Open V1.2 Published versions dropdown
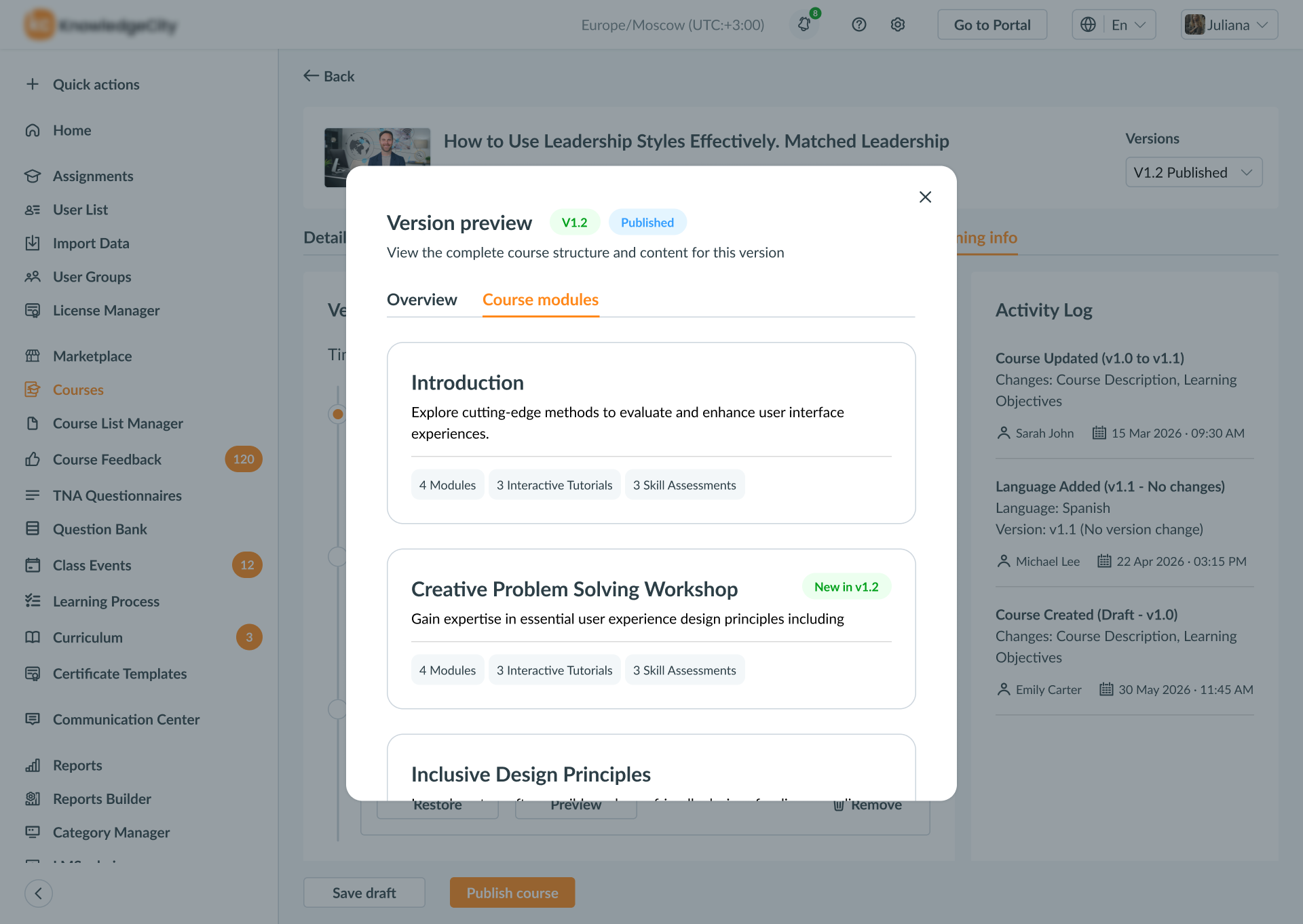 point(1194,172)
